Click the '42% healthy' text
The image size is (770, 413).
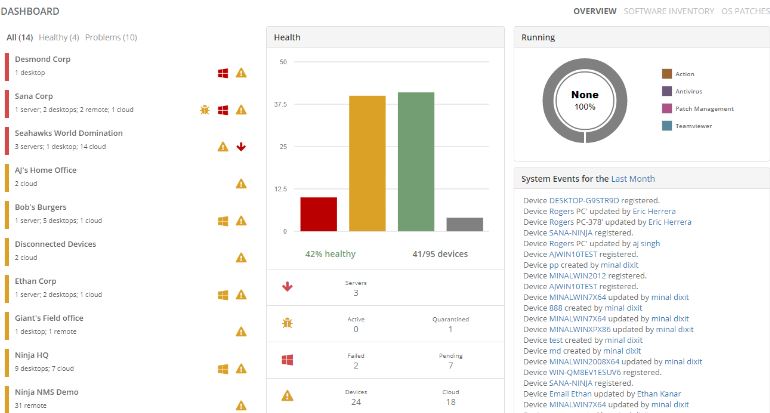330,254
